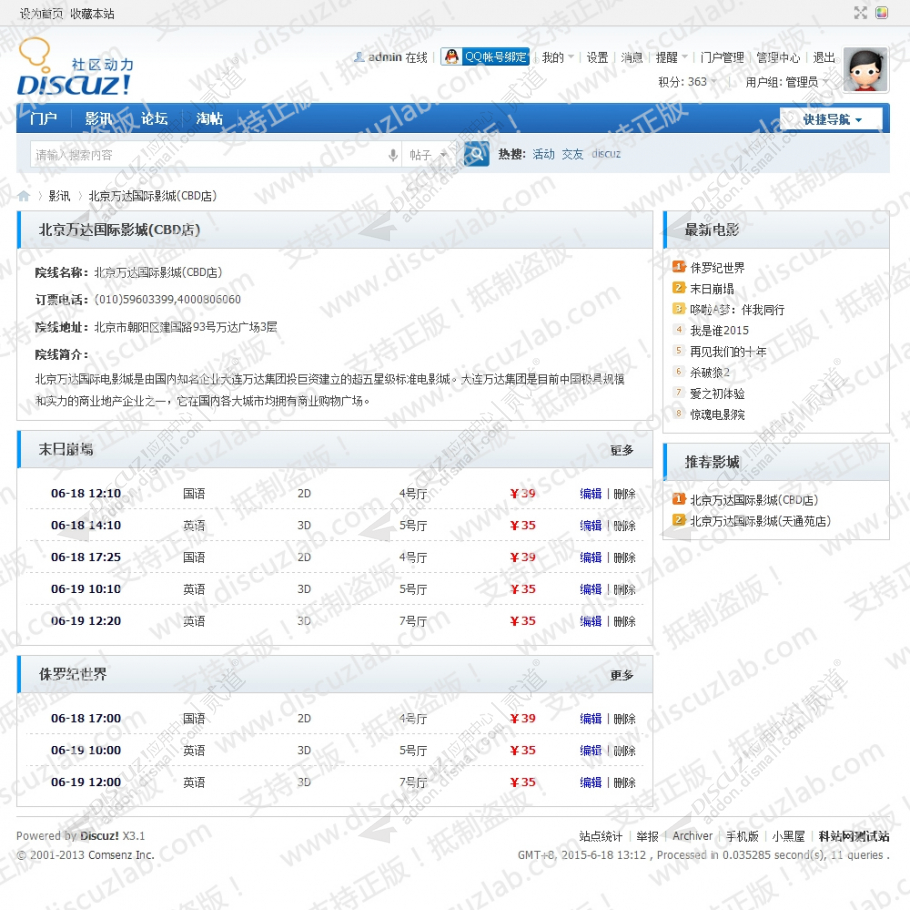Edit the 06-18 12:10 showing

tap(591, 494)
